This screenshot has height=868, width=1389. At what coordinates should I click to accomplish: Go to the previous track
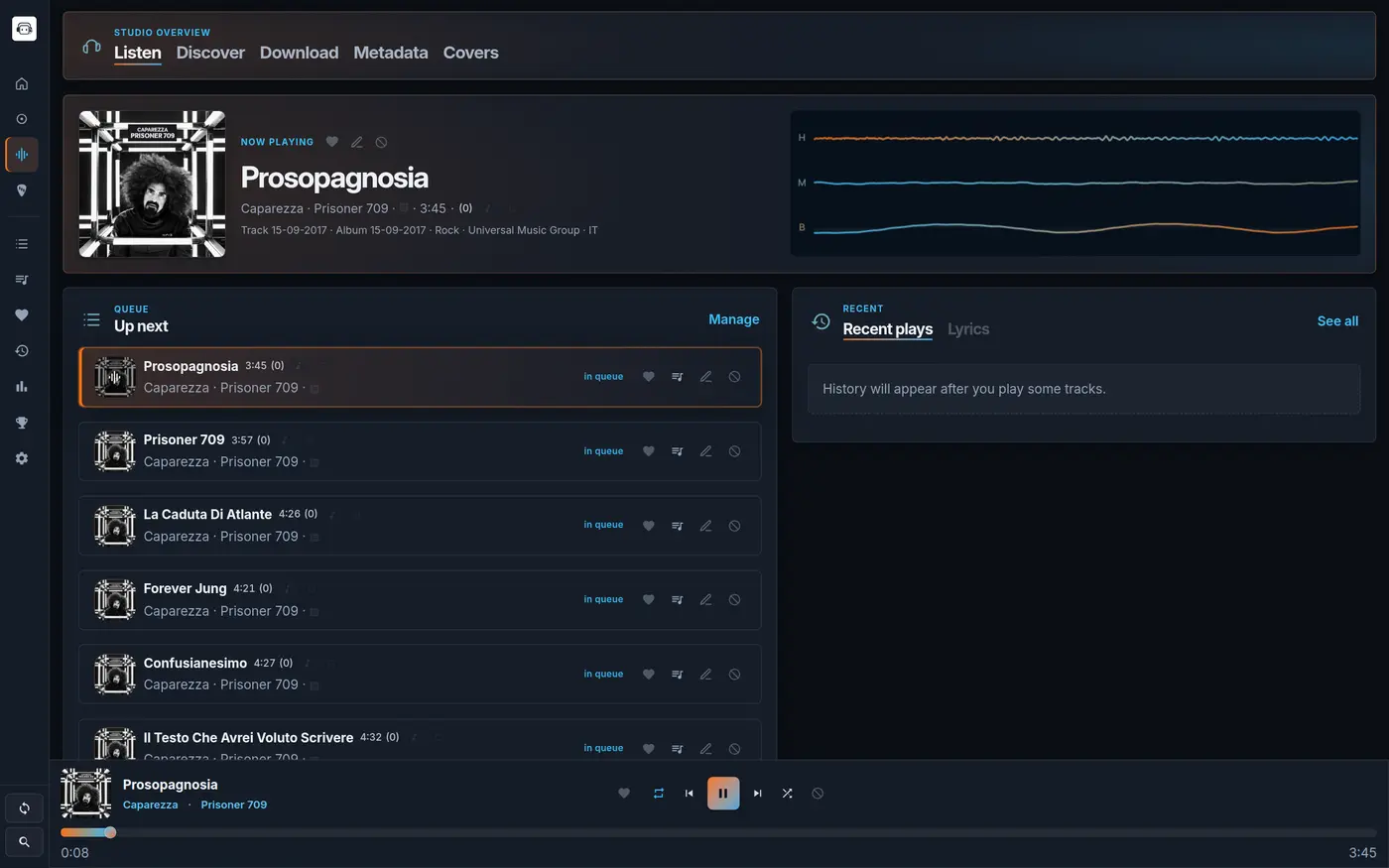click(690, 794)
